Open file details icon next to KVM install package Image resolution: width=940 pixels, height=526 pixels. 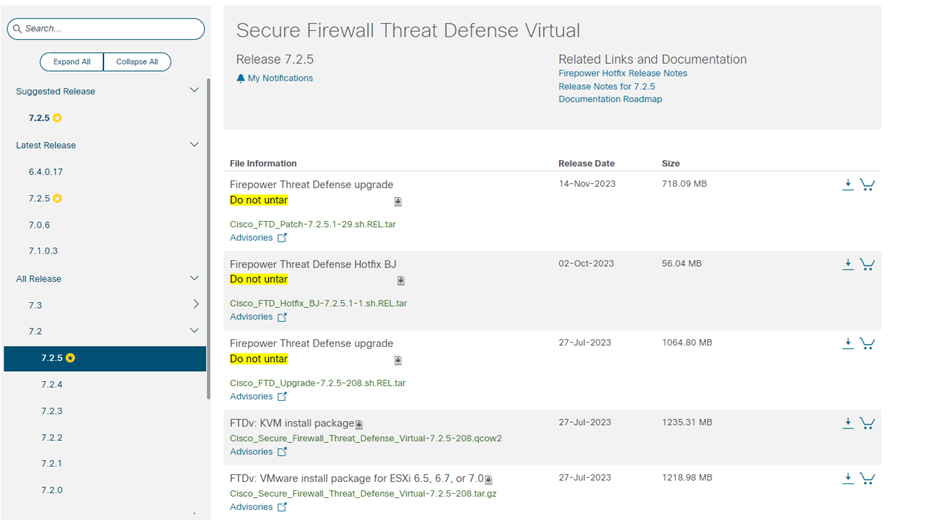coord(359,425)
